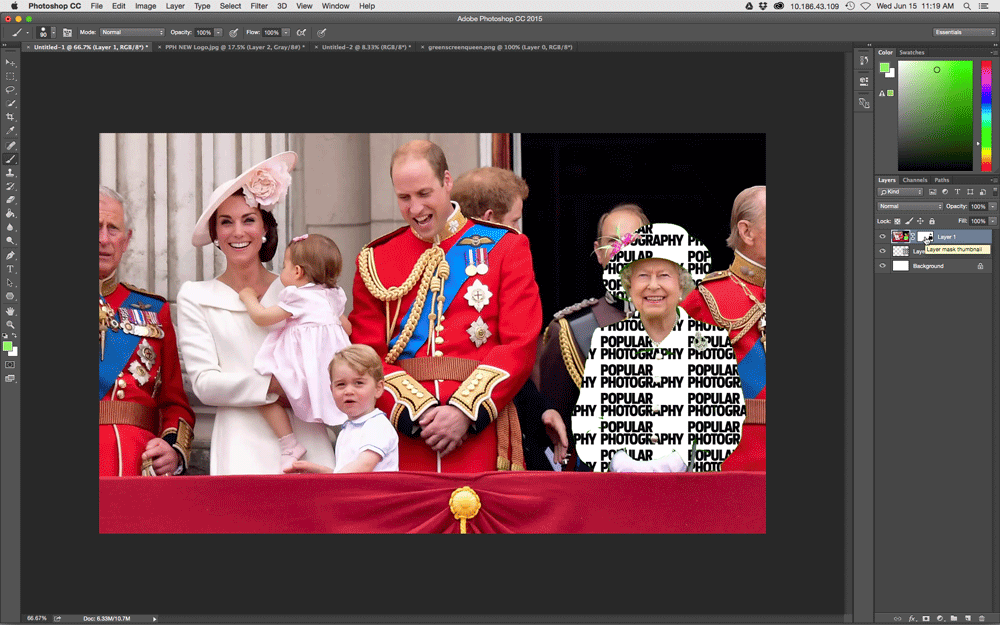Select the History Brush tool
This screenshot has height=625, width=1000.
[x=10, y=187]
